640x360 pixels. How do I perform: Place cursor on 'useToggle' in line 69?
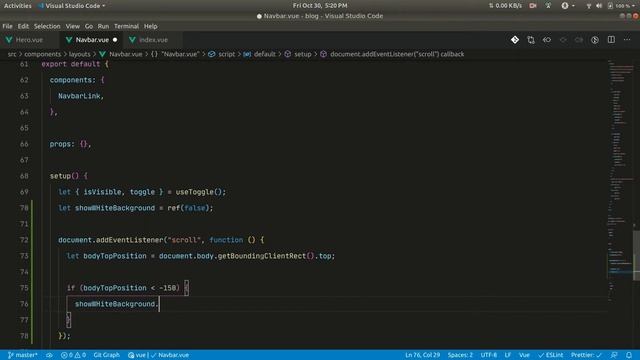coord(195,192)
